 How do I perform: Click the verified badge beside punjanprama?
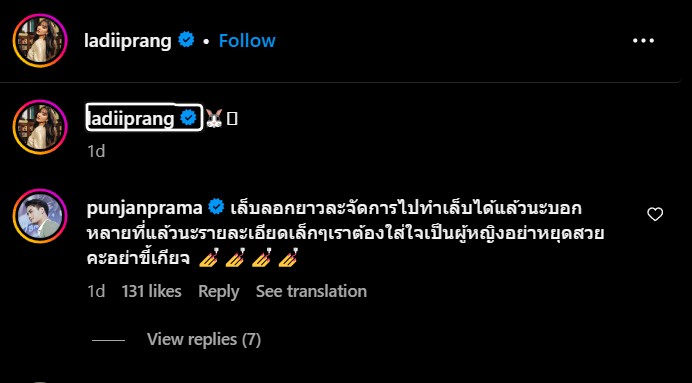coord(216,207)
